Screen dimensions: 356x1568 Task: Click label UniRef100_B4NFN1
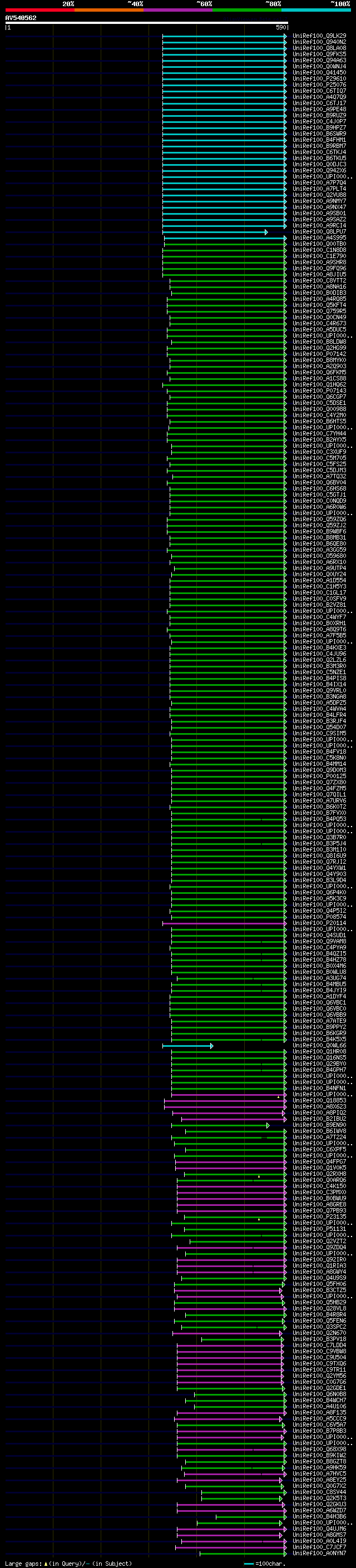coord(319,1088)
